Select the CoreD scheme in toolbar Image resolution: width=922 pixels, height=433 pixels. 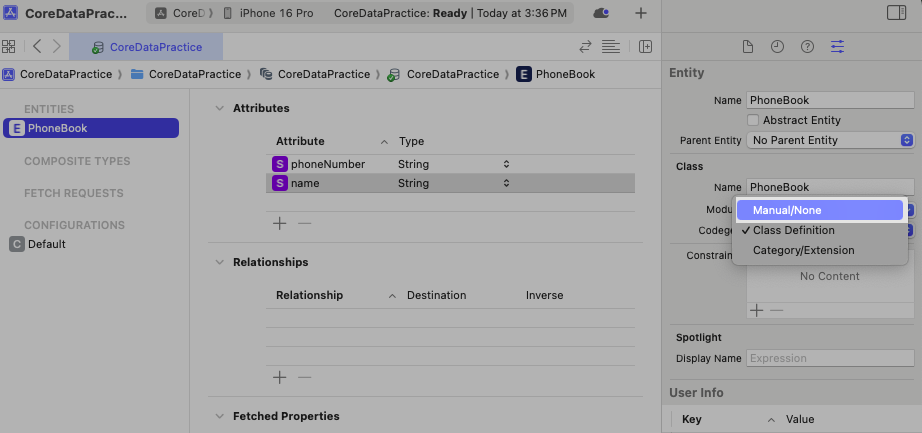click(x=179, y=13)
